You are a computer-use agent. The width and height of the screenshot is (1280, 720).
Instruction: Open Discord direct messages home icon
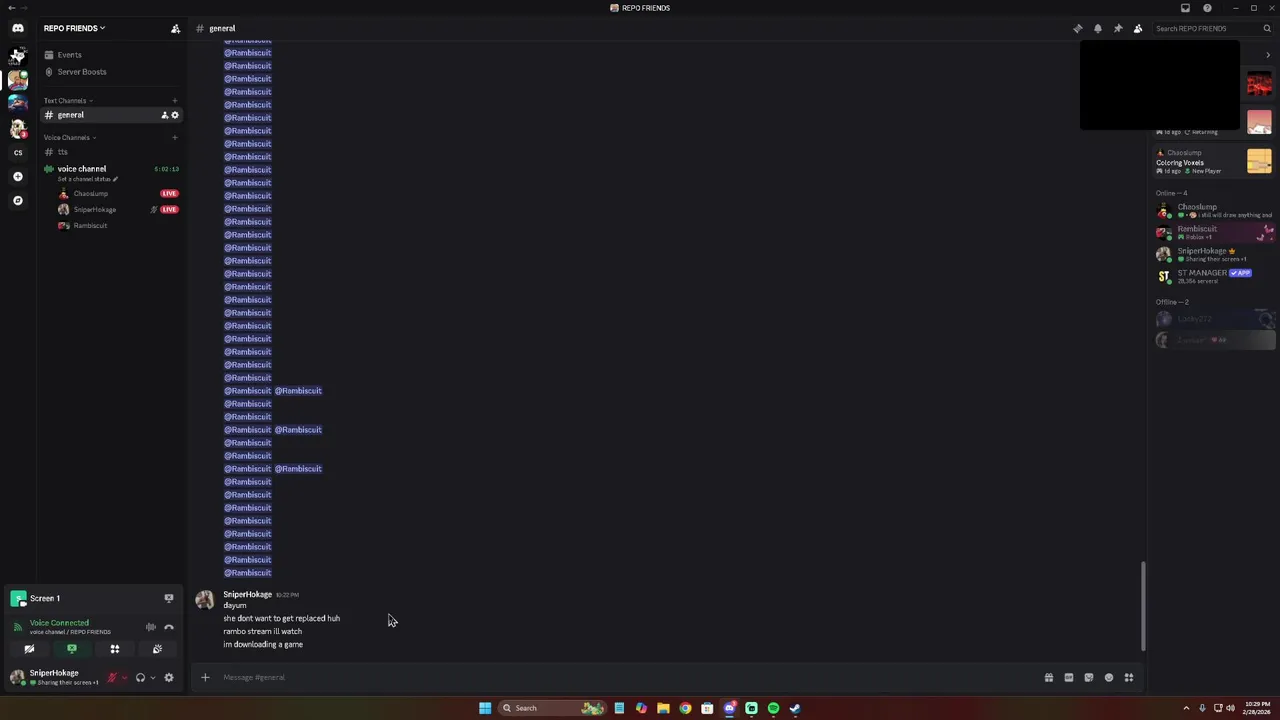17,28
